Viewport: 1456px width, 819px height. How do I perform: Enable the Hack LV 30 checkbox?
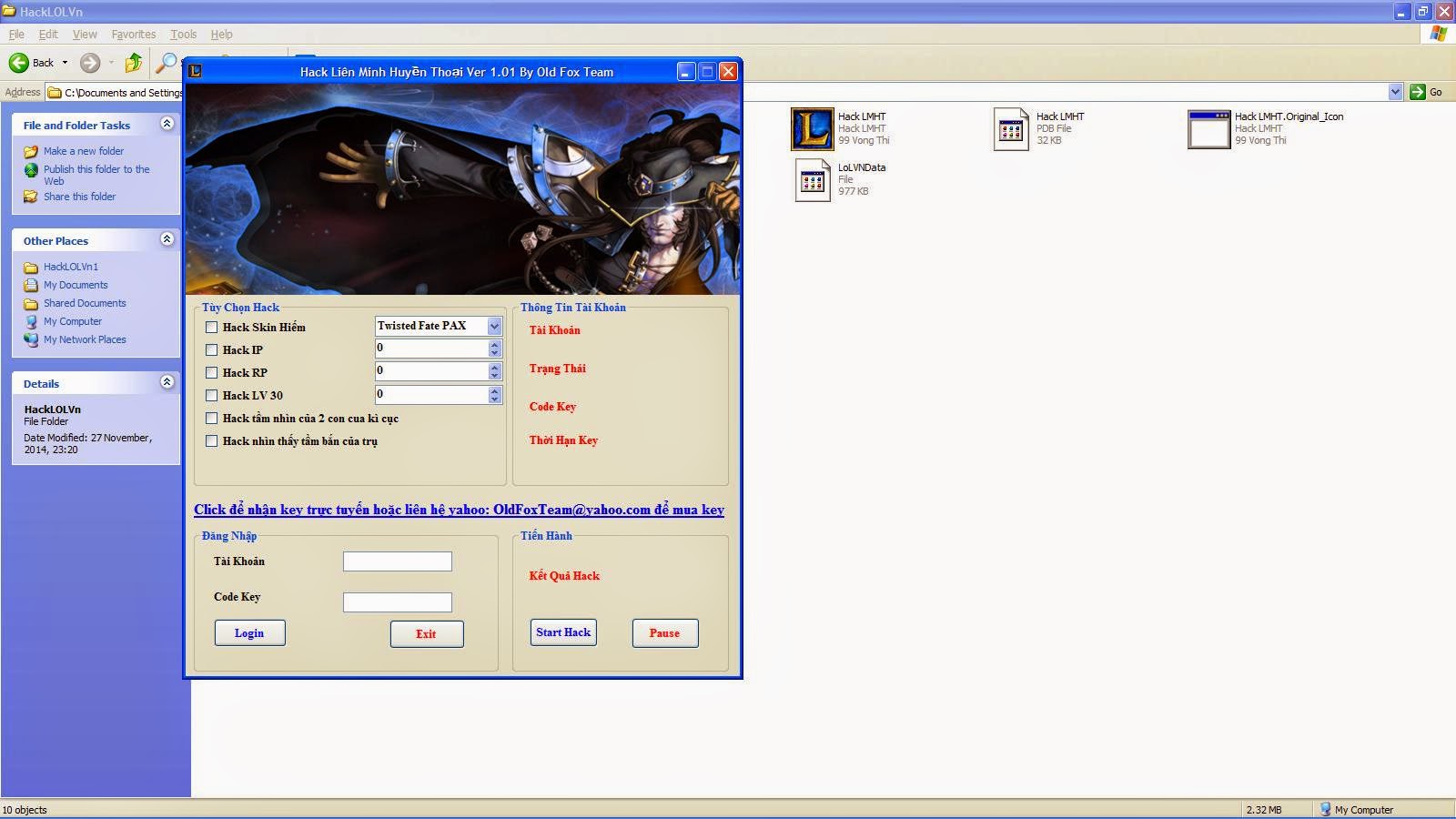tap(211, 396)
